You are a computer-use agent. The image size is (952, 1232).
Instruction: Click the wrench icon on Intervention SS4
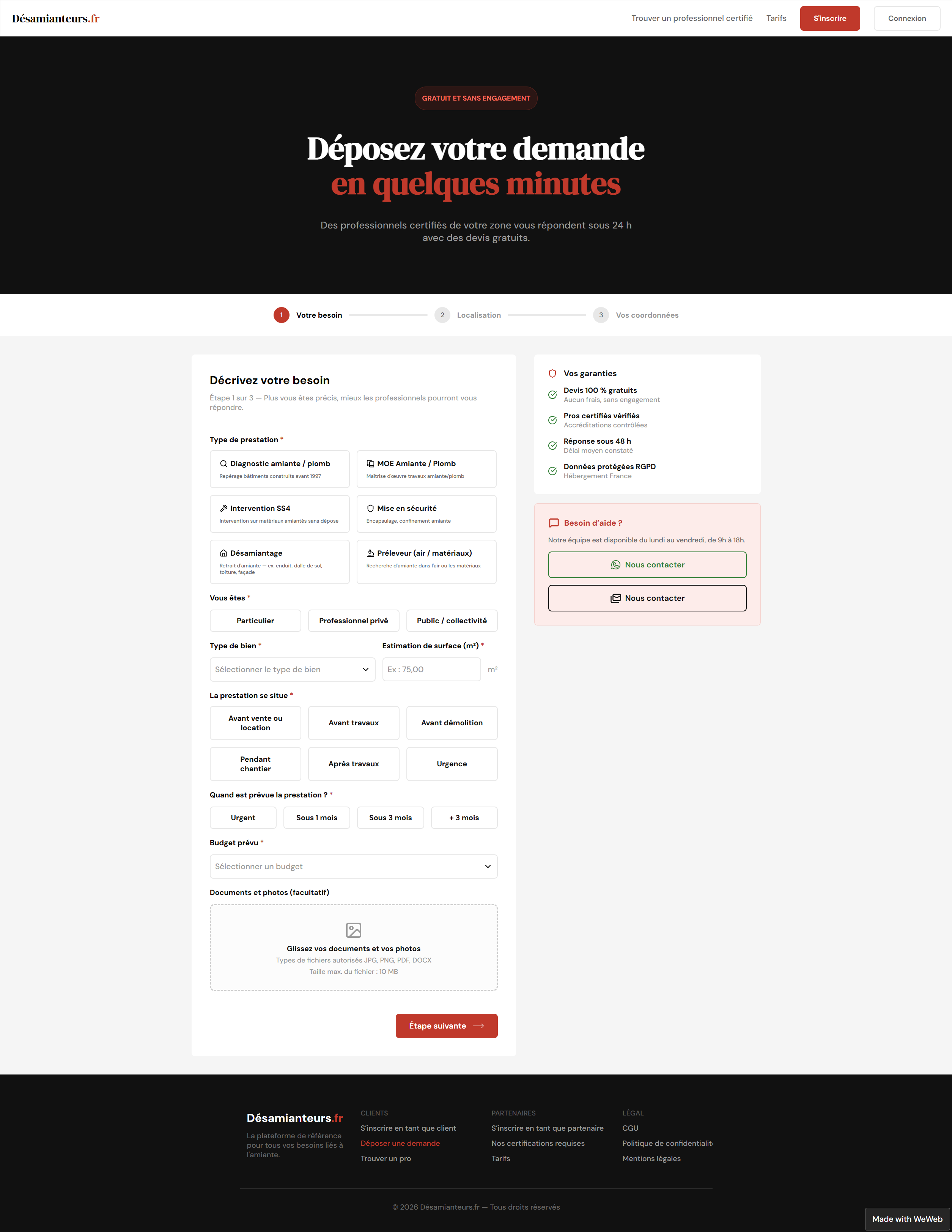(x=223, y=508)
